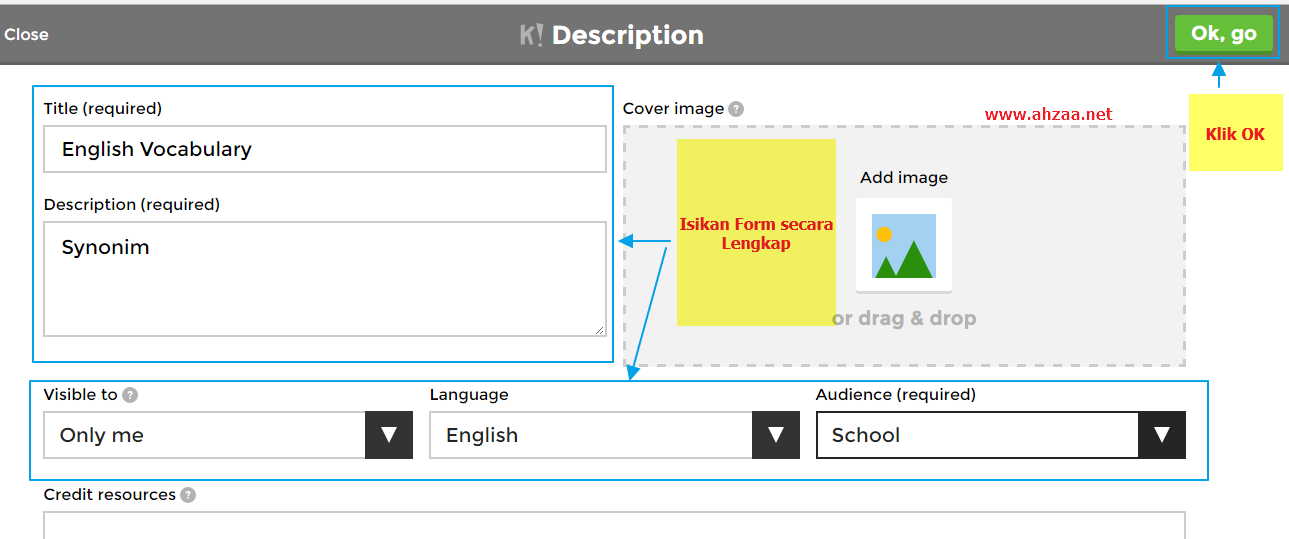
Task: Click the 'or drag & drop' text
Action: (904, 319)
